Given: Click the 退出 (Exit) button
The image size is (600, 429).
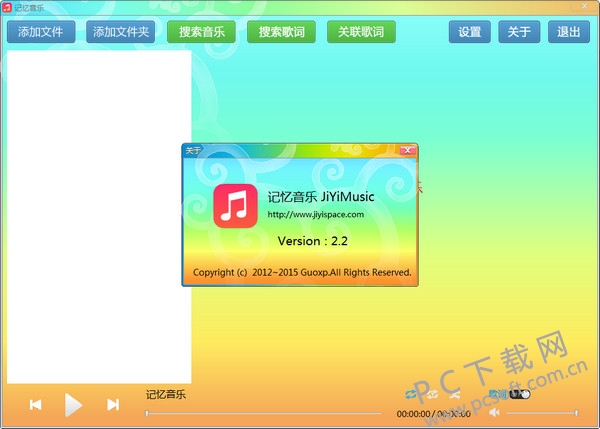Looking at the screenshot, I should tap(569, 32).
